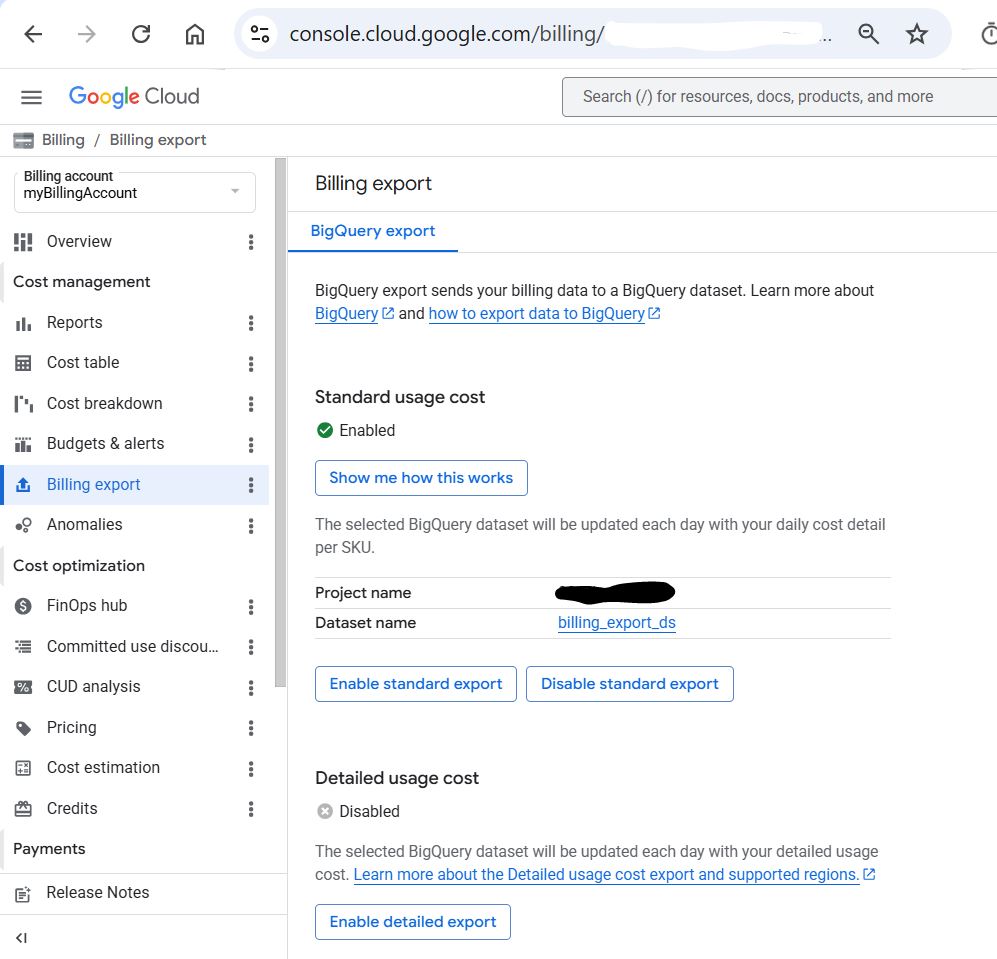
Task: Click the Payments section heading
Action: coord(49,849)
